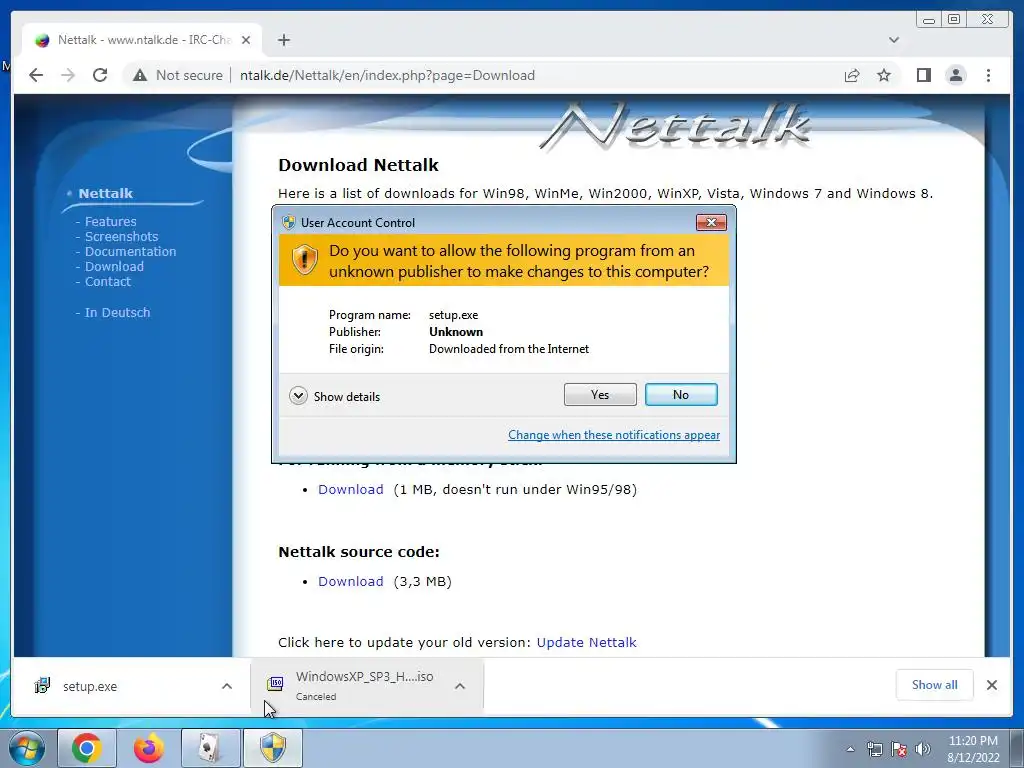Click Show all downloads button
1024x768 pixels.
(935, 685)
